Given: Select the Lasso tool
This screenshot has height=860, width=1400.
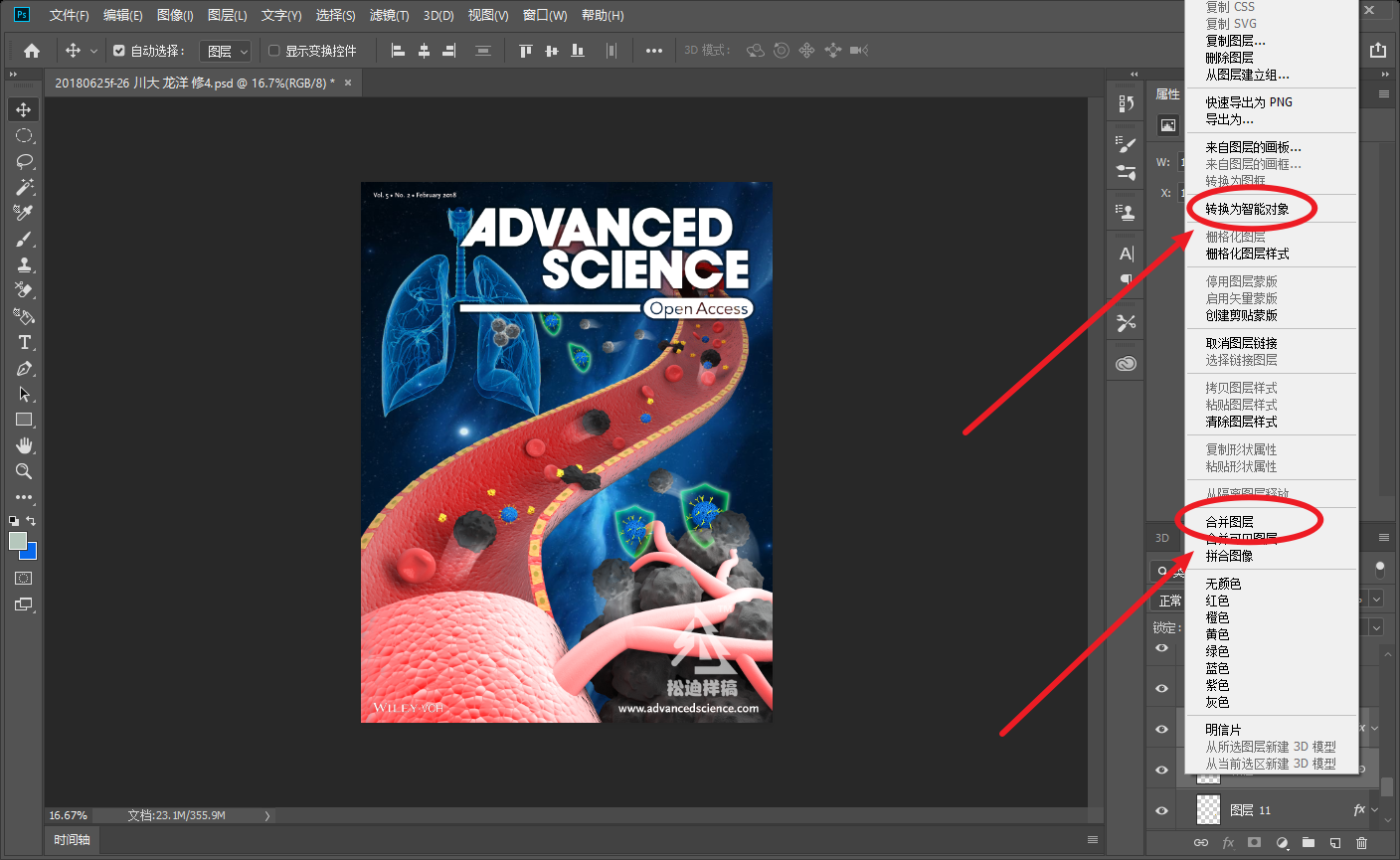Looking at the screenshot, I should click(x=24, y=161).
